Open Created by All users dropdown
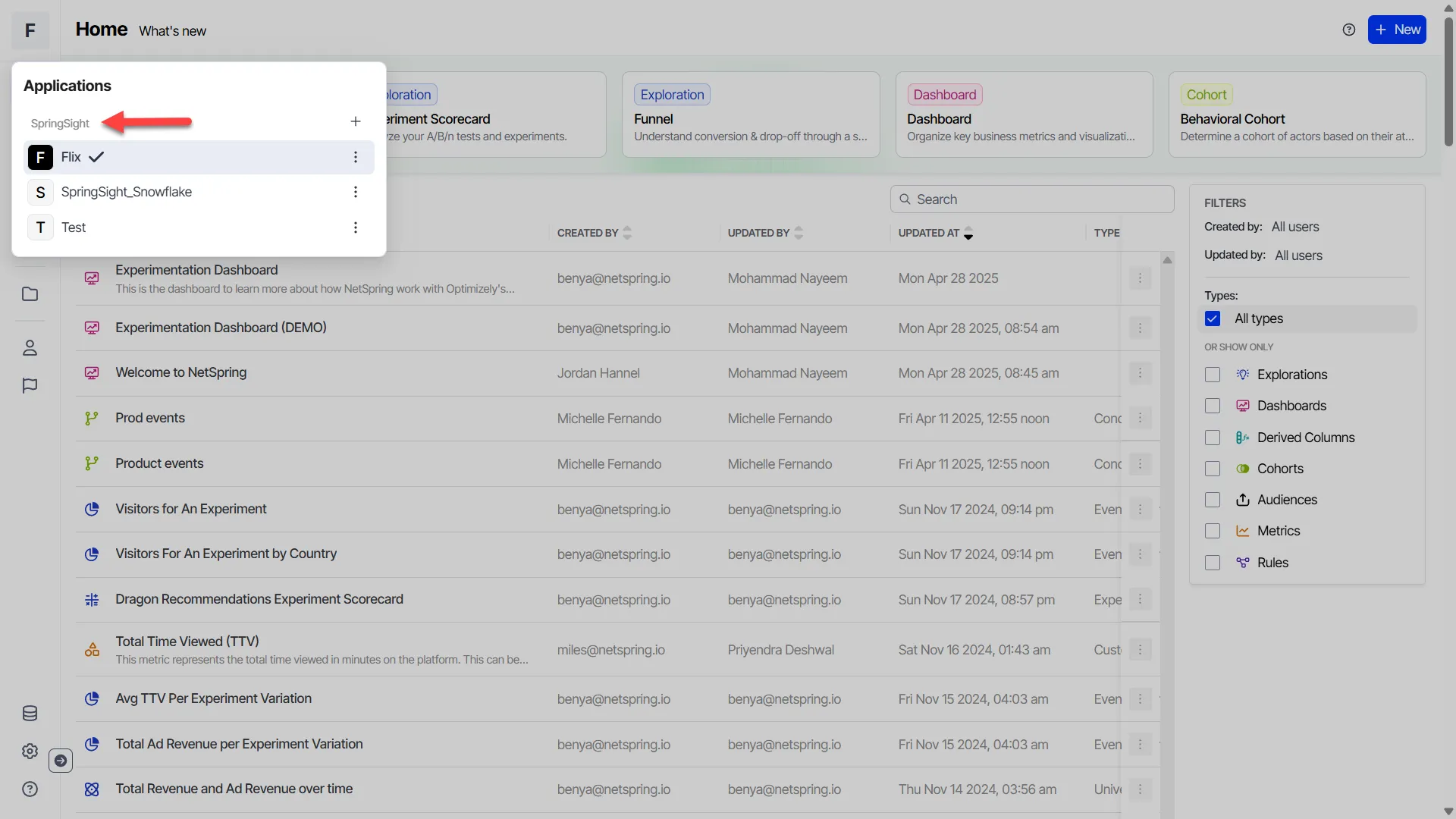The image size is (1456, 819). [x=1294, y=227]
